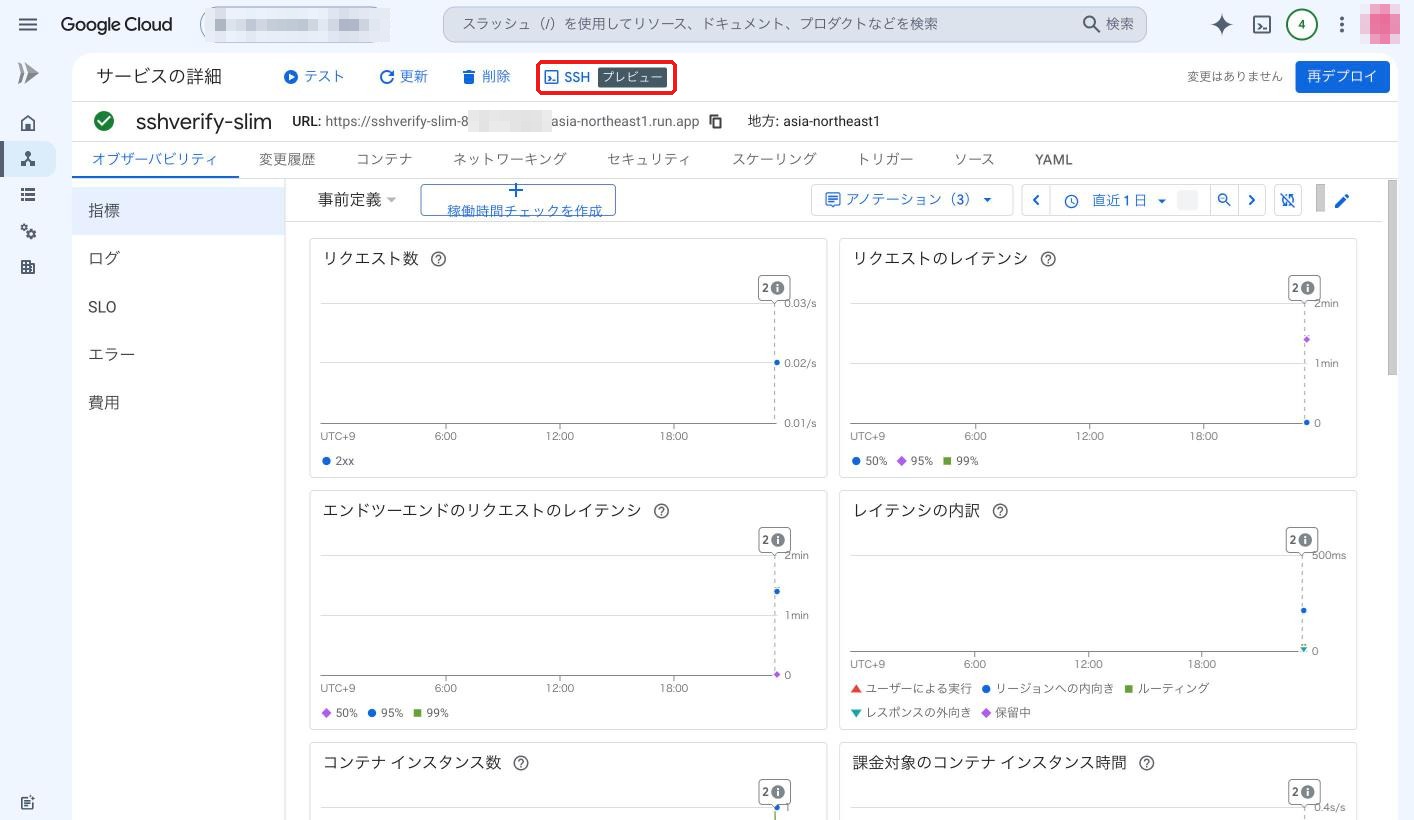Viewport: 1414px width, 820px height.
Task: Switch to the セキュリティ tab
Action: pyautogui.click(x=649, y=159)
